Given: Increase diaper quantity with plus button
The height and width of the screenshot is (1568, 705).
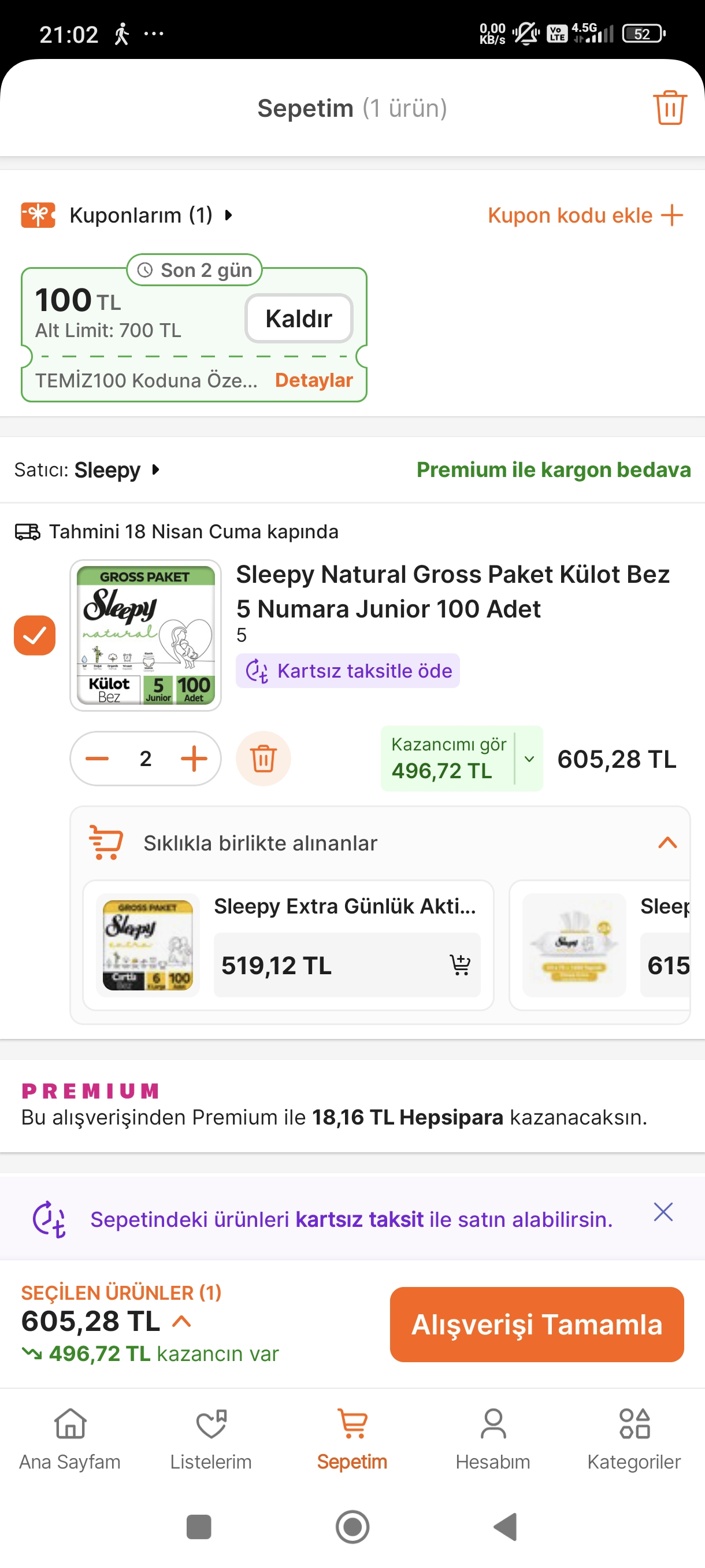Looking at the screenshot, I should [x=194, y=759].
